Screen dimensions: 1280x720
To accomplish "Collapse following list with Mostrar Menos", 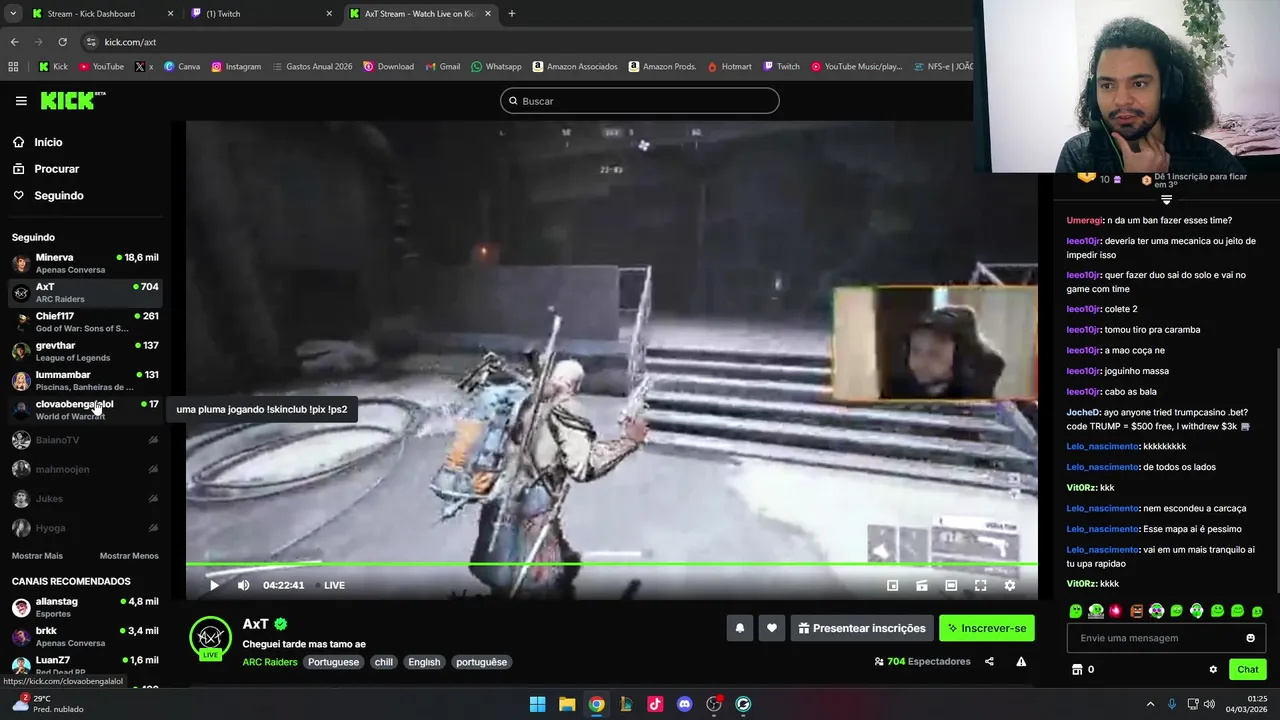I will pyautogui.click(x=129, y=556).
